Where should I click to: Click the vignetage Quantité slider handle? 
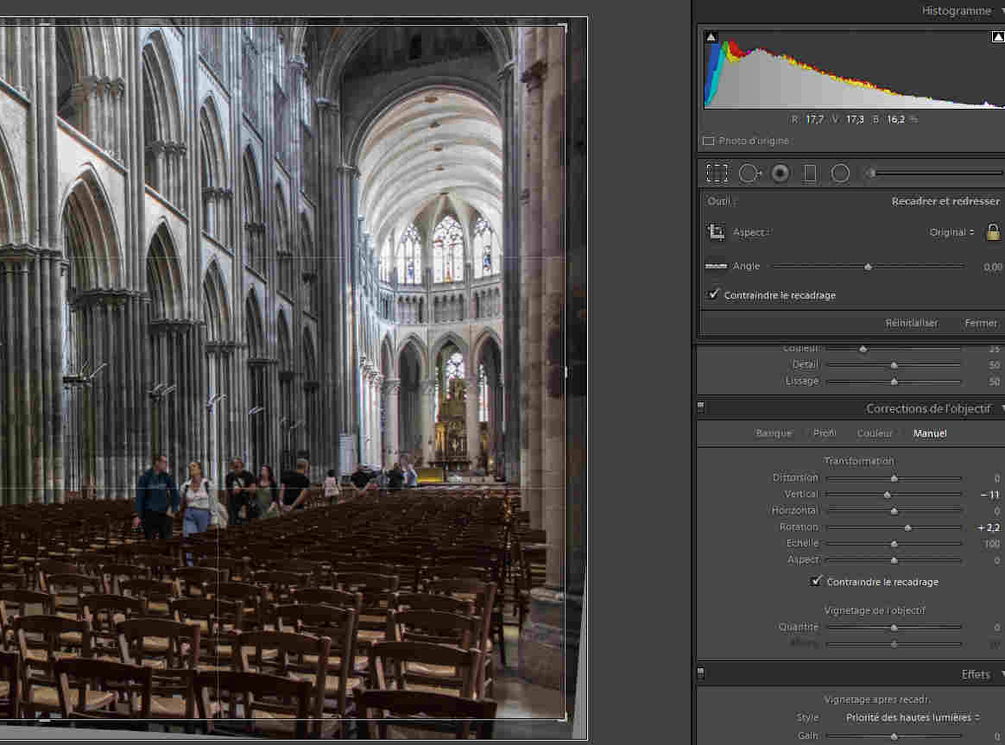click(894, 627)
